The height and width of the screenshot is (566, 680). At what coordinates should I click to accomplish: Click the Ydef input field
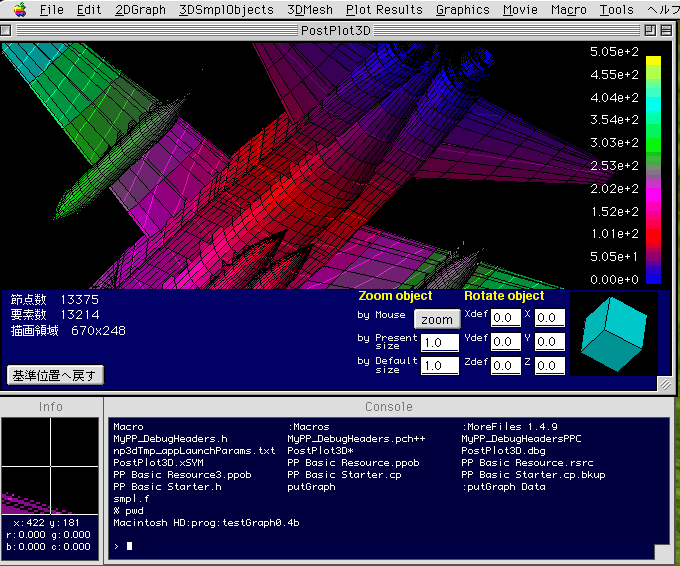point(506,342)
